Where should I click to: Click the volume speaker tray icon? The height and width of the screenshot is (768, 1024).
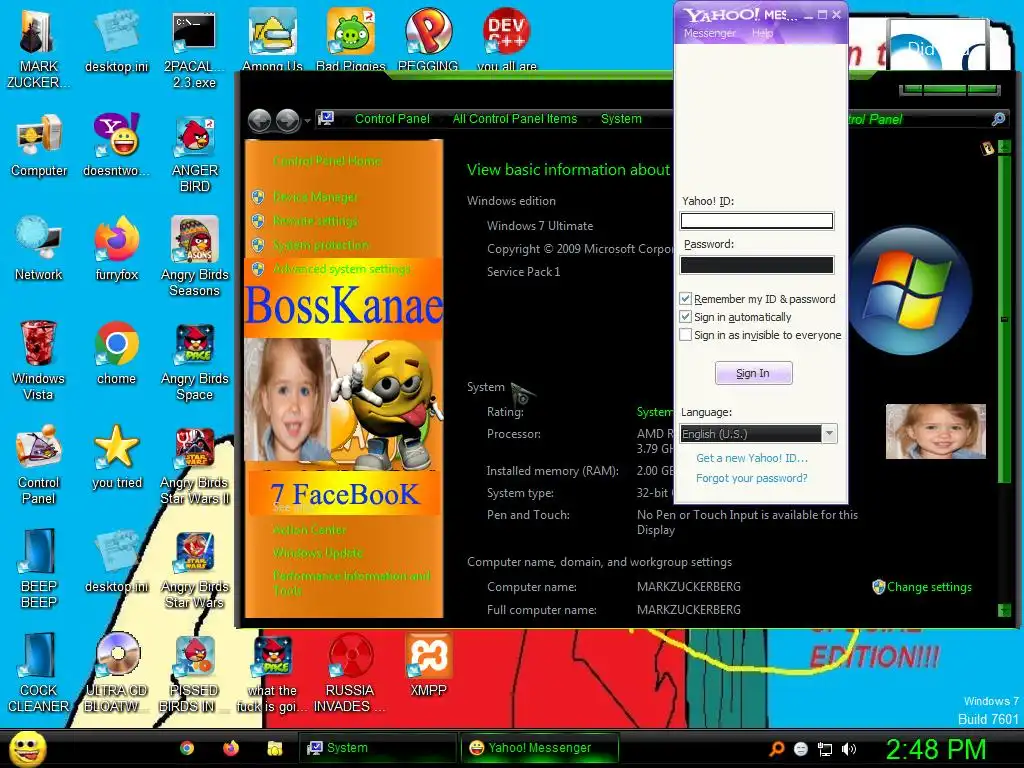pyautogui.click(x=849, y=749)
